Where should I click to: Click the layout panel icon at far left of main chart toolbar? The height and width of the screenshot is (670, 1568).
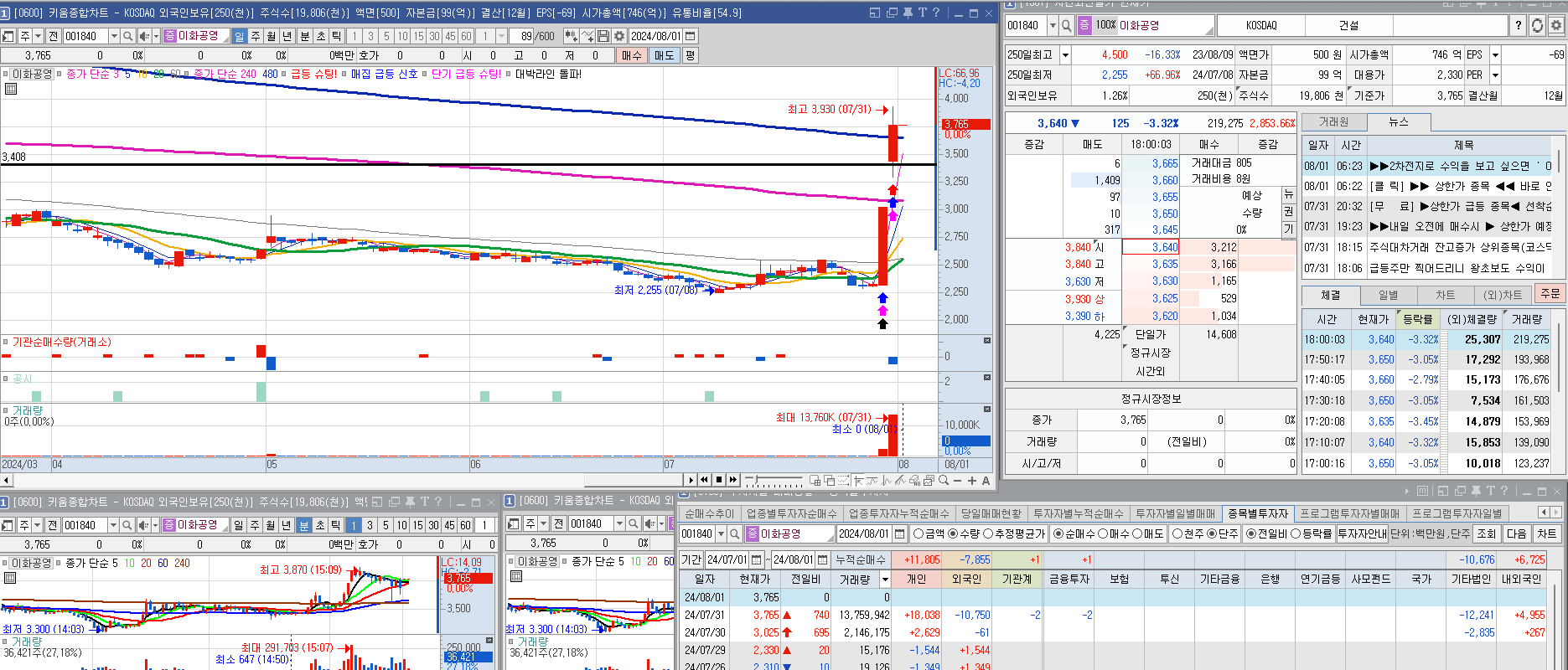[x=8, y=36]
